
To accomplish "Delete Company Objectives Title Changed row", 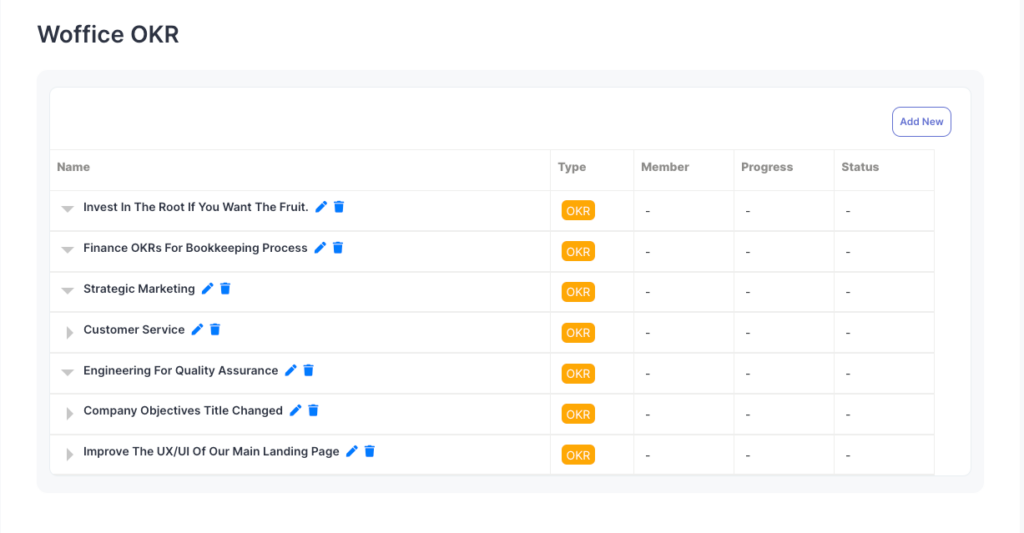I will (313, 411).
